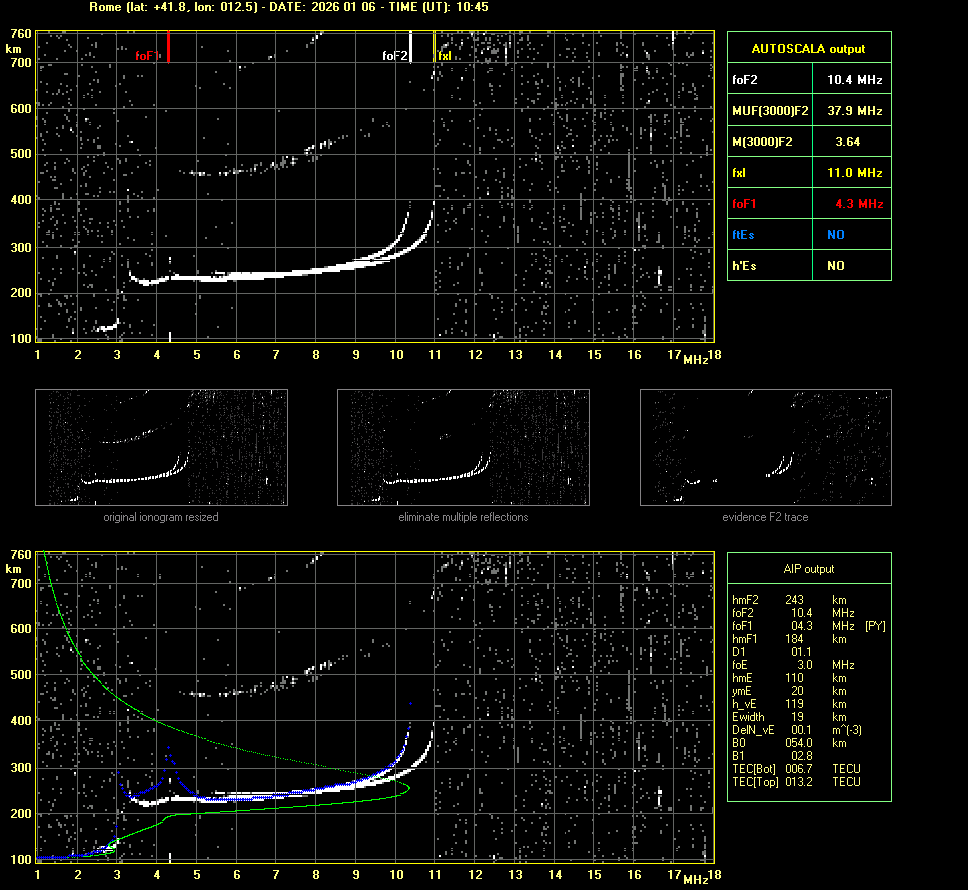The height and width of the screenshot is (890, 968).
Task: Select the AUTOSCALA output header
Action: coord(808,48)
